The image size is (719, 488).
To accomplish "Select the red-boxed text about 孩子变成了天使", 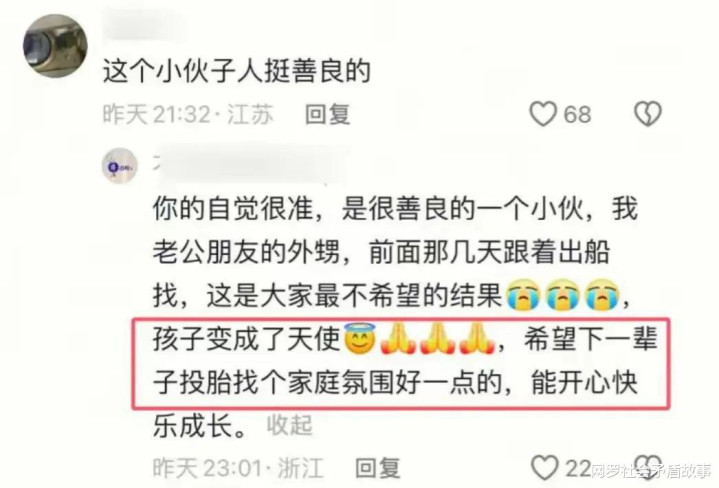I will tap(401, 363).
